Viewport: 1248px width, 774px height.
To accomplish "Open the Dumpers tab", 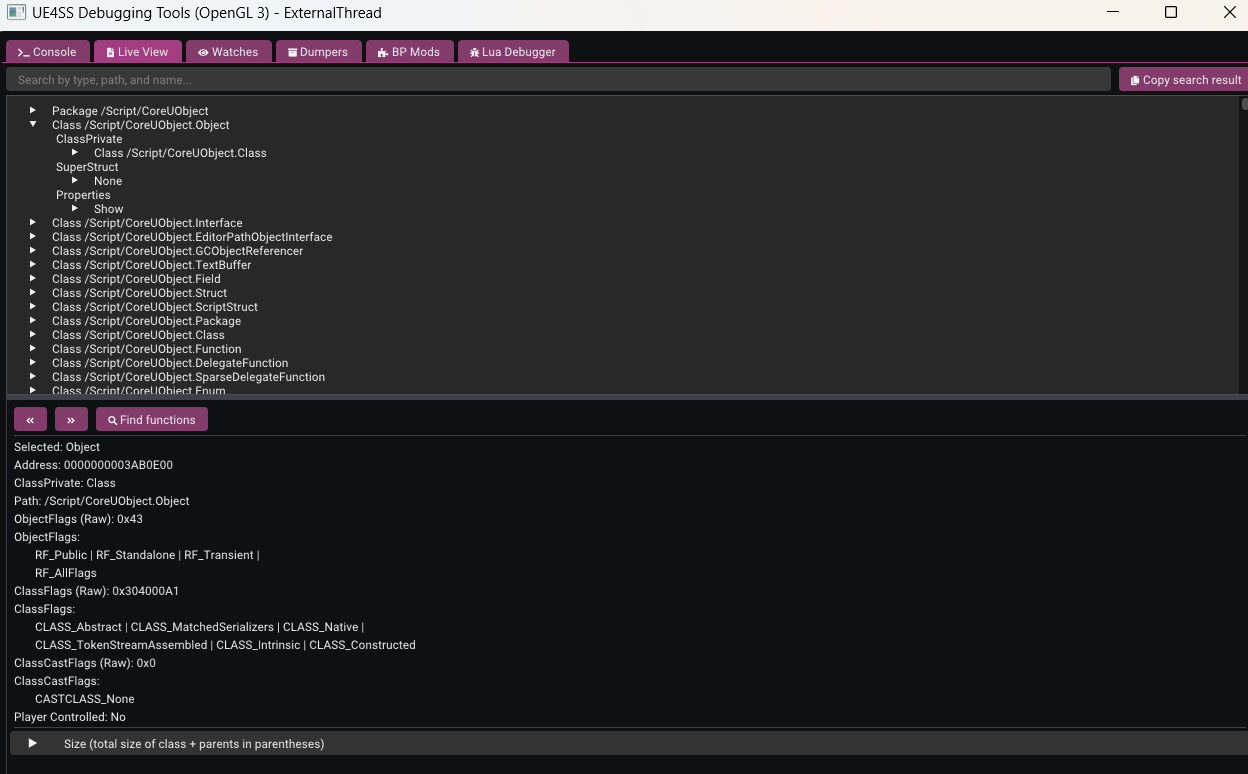I will point(318,52).
